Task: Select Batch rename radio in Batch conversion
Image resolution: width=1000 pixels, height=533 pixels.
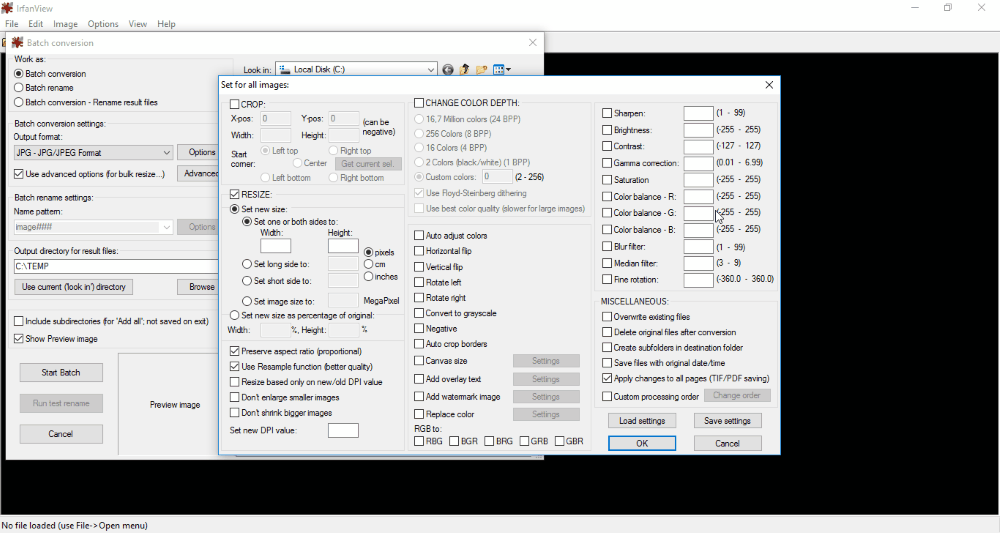Action: [18, 87]
